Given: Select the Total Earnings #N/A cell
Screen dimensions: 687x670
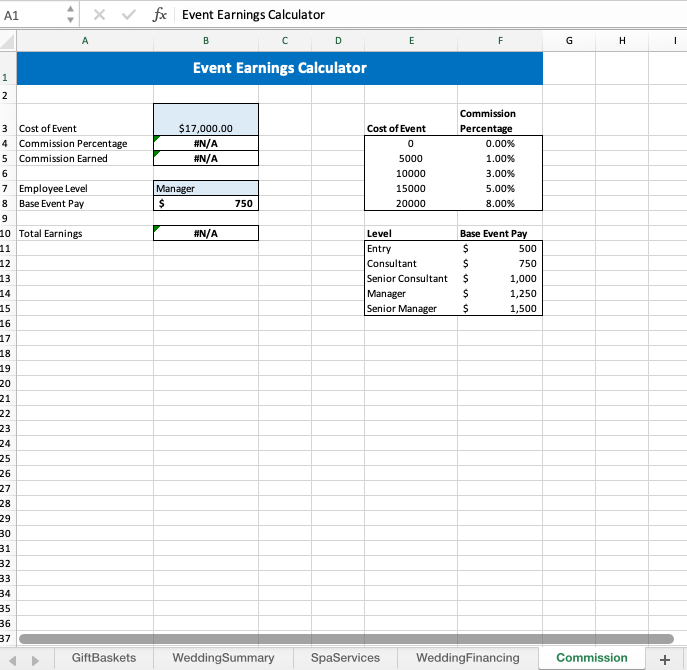Looking at the screenshot, I should (x=206, y=233).
